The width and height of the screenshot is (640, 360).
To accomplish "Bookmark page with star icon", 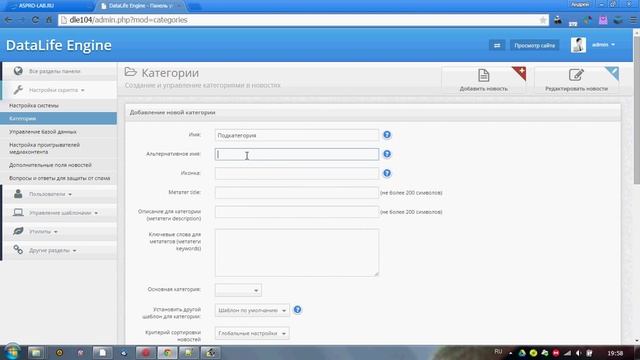I will pyautogui.click(x=542, y=20).
